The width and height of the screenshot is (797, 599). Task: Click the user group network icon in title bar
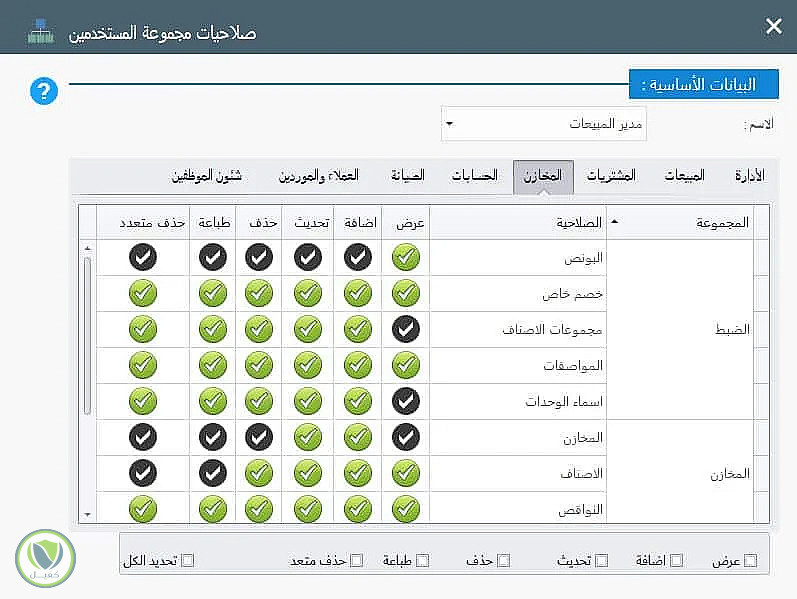tap(41, 32)
